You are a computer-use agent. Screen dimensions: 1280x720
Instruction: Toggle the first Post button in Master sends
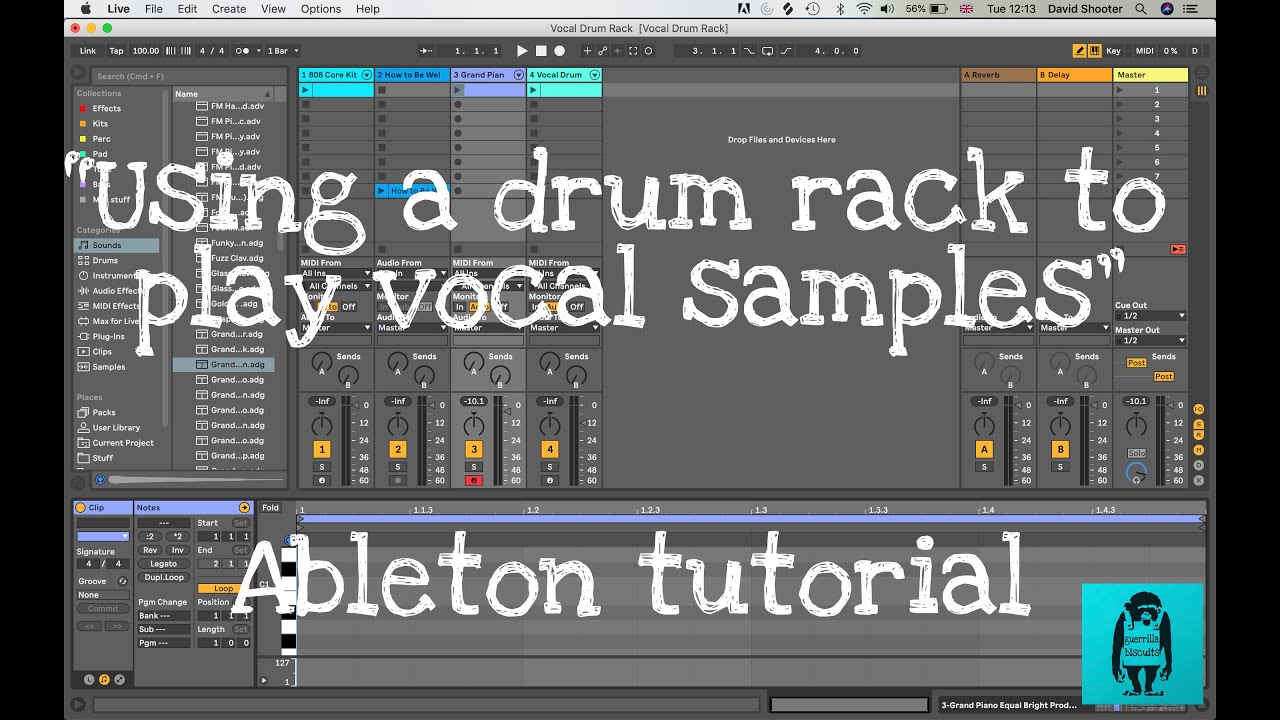click(x=1136, y=363)
